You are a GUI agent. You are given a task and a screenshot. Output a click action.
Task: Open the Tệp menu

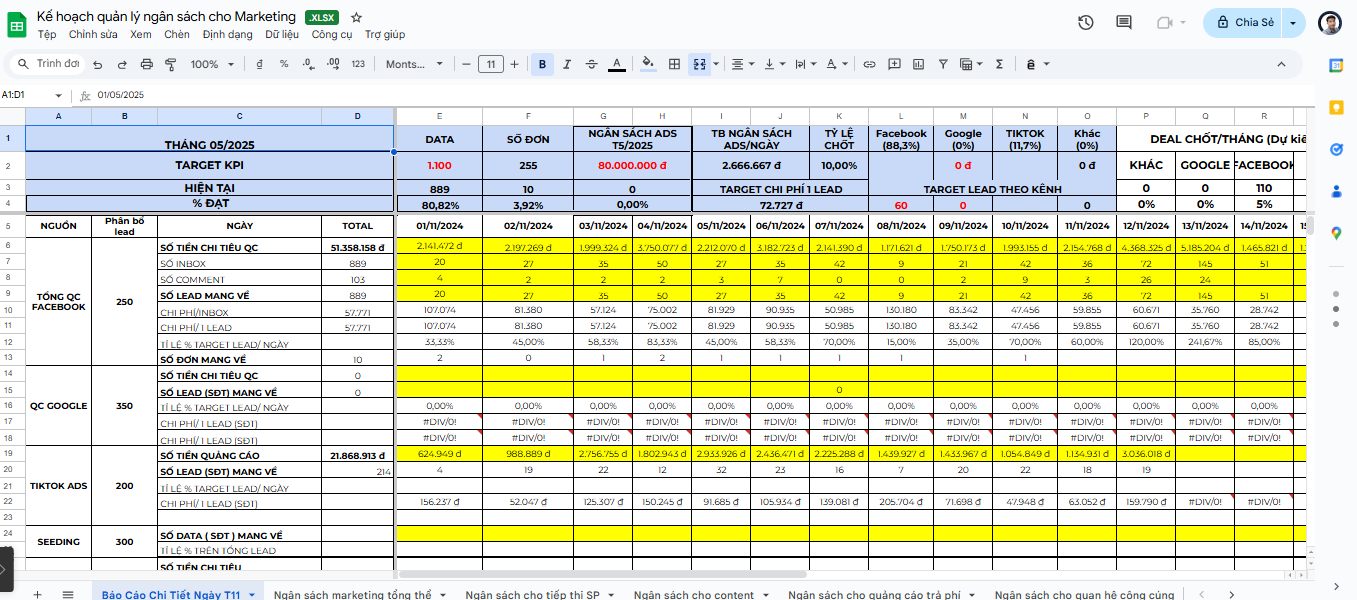47,34
